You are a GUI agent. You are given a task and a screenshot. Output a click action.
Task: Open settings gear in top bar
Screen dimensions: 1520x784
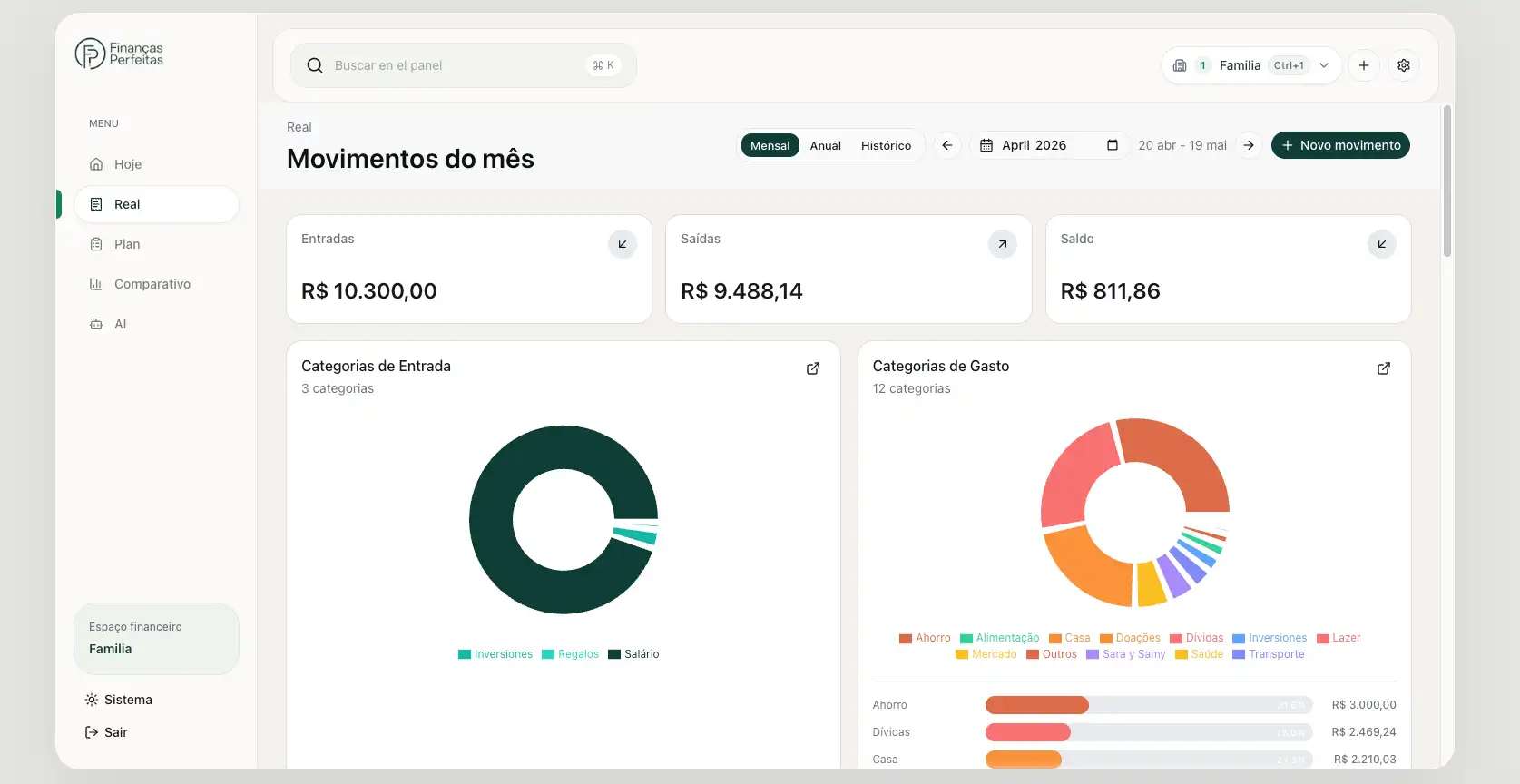click(1404, 65)
